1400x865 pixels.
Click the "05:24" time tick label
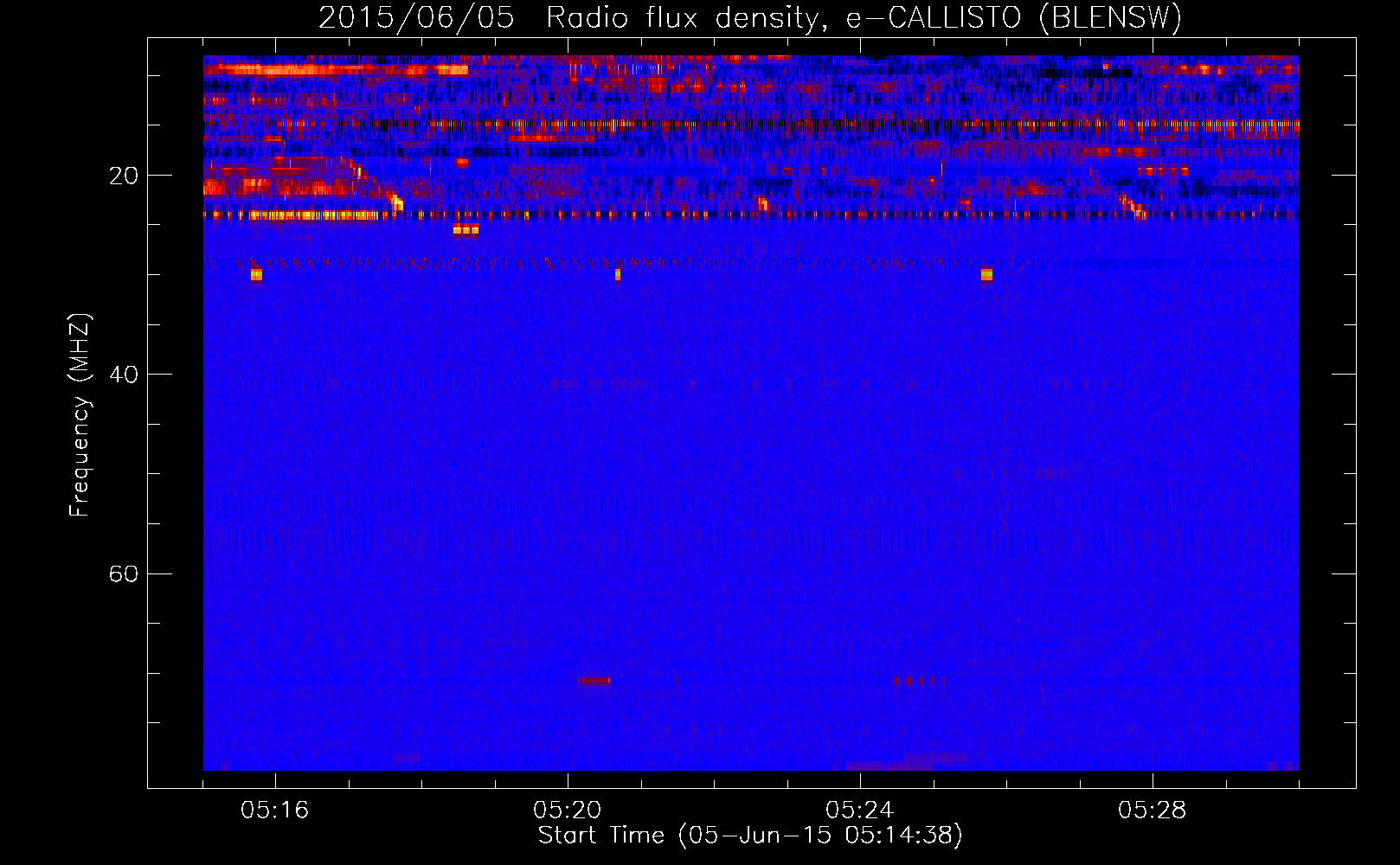pos(860,811)
